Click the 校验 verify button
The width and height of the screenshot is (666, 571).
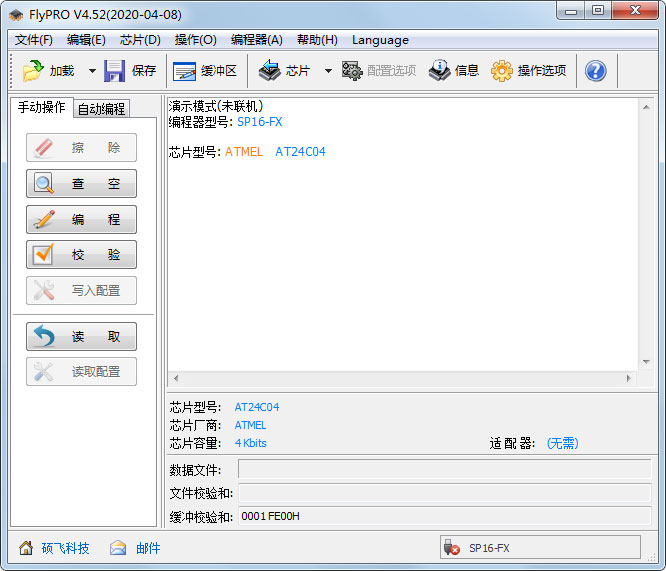[82, 254]
